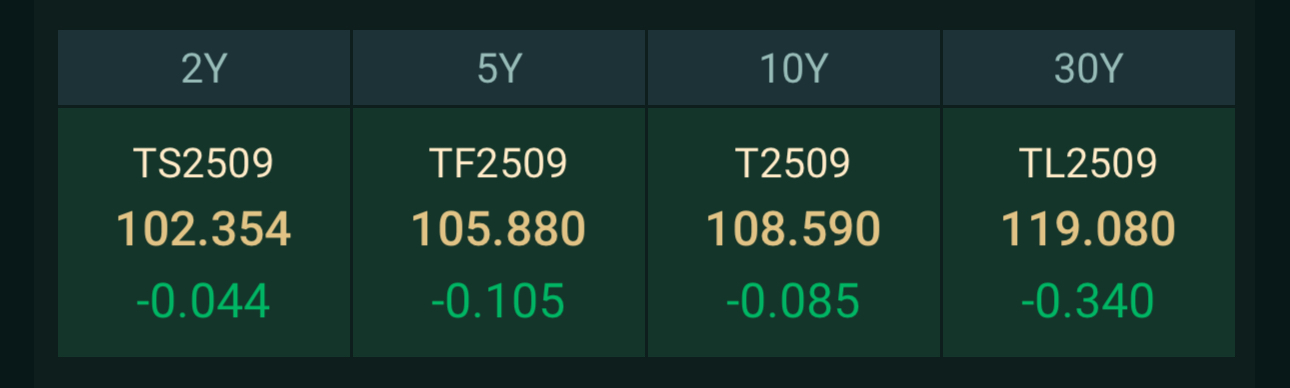Tap the 108.590 last price
The height and width of the screenshot is (388, 1290).
pos(793,230)
